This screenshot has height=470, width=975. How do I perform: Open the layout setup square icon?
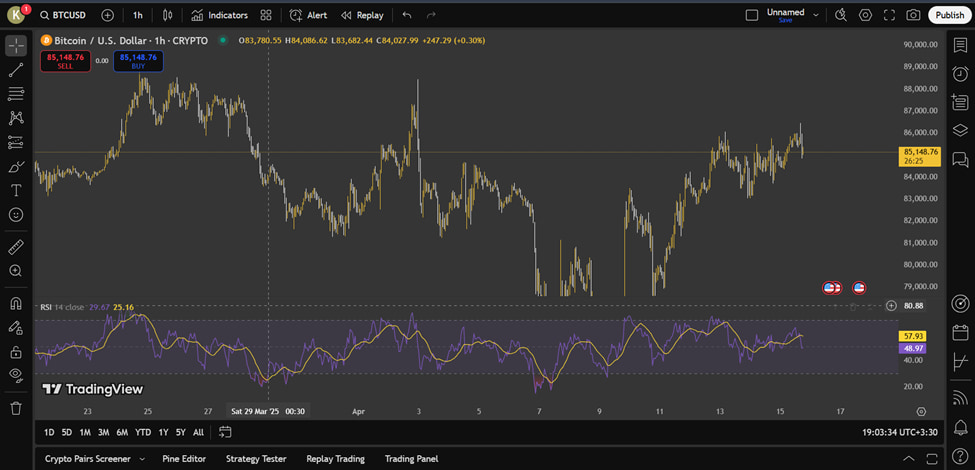click(752, 15)
